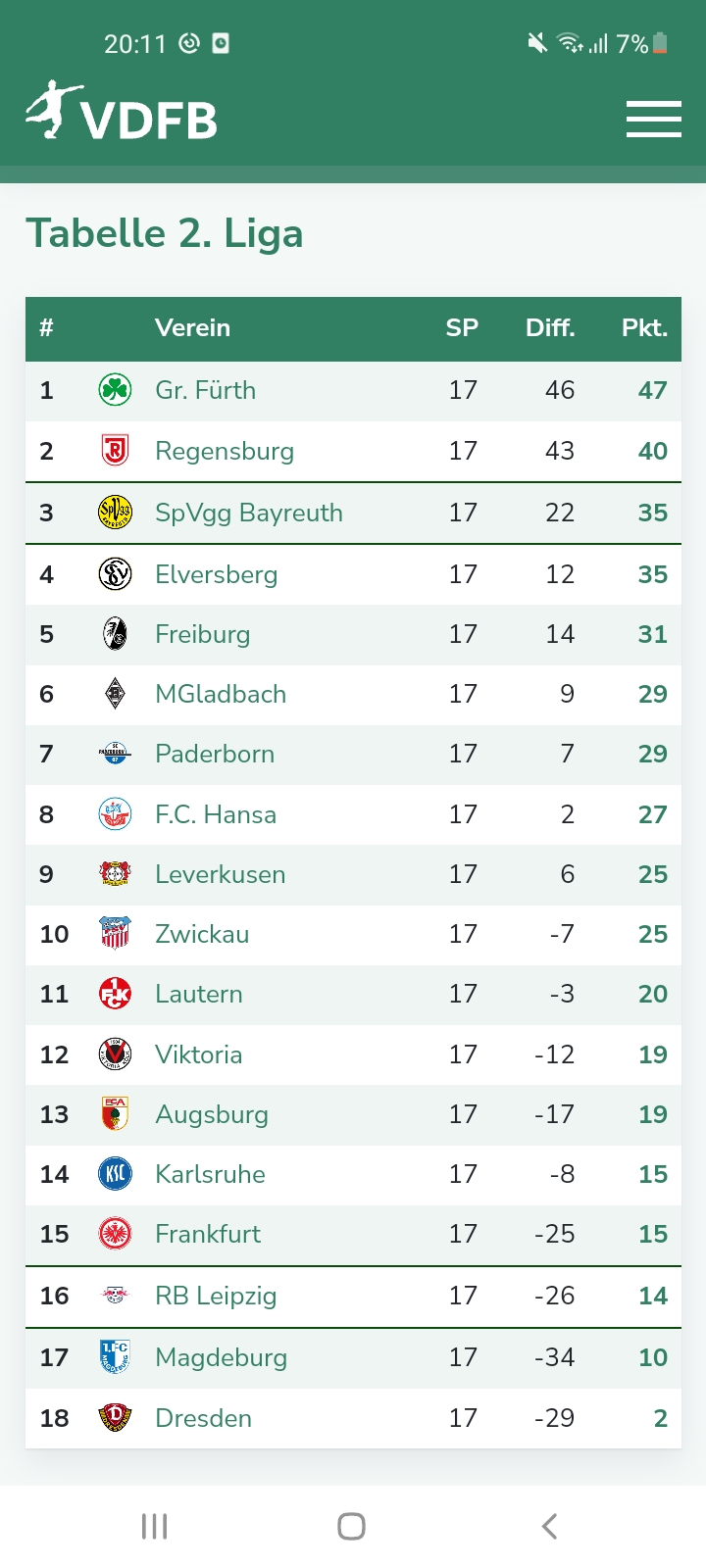Open SpVgg Bayreuth team link
The image size is (706, 1568).
249,513
